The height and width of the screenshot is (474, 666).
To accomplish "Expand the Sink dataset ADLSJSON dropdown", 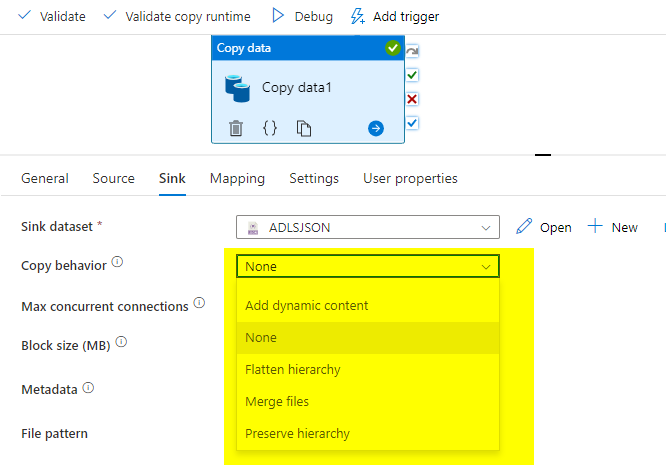I will 486,227.
